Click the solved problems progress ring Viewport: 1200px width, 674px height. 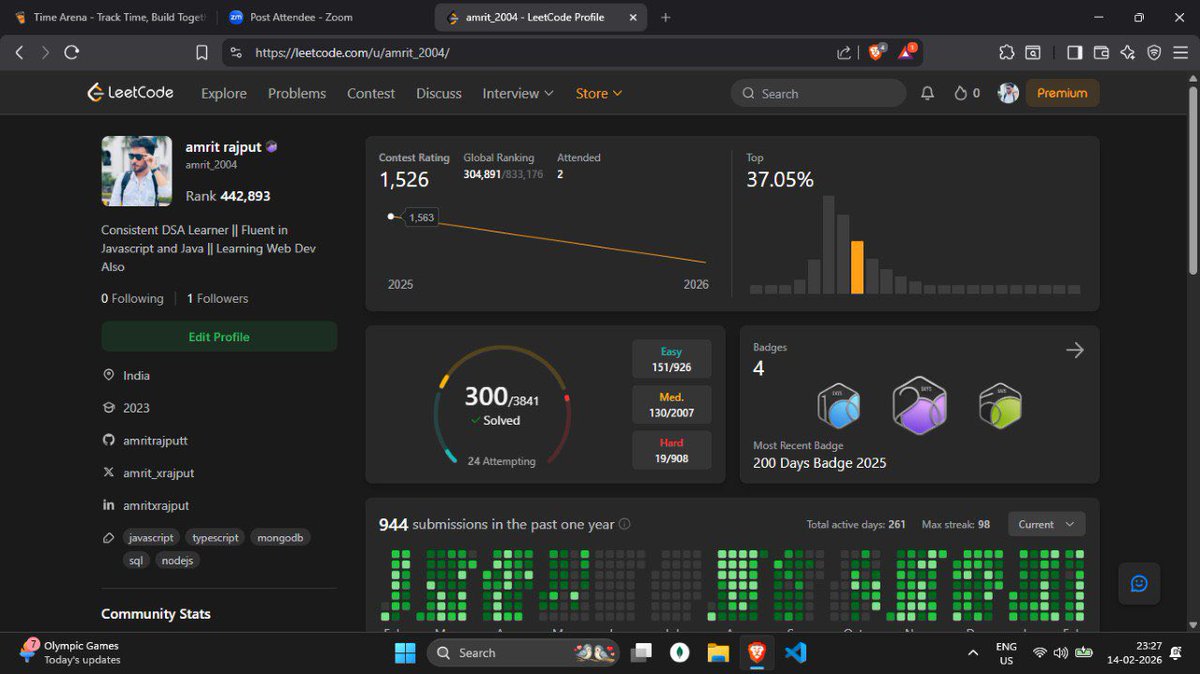point(501,406)
